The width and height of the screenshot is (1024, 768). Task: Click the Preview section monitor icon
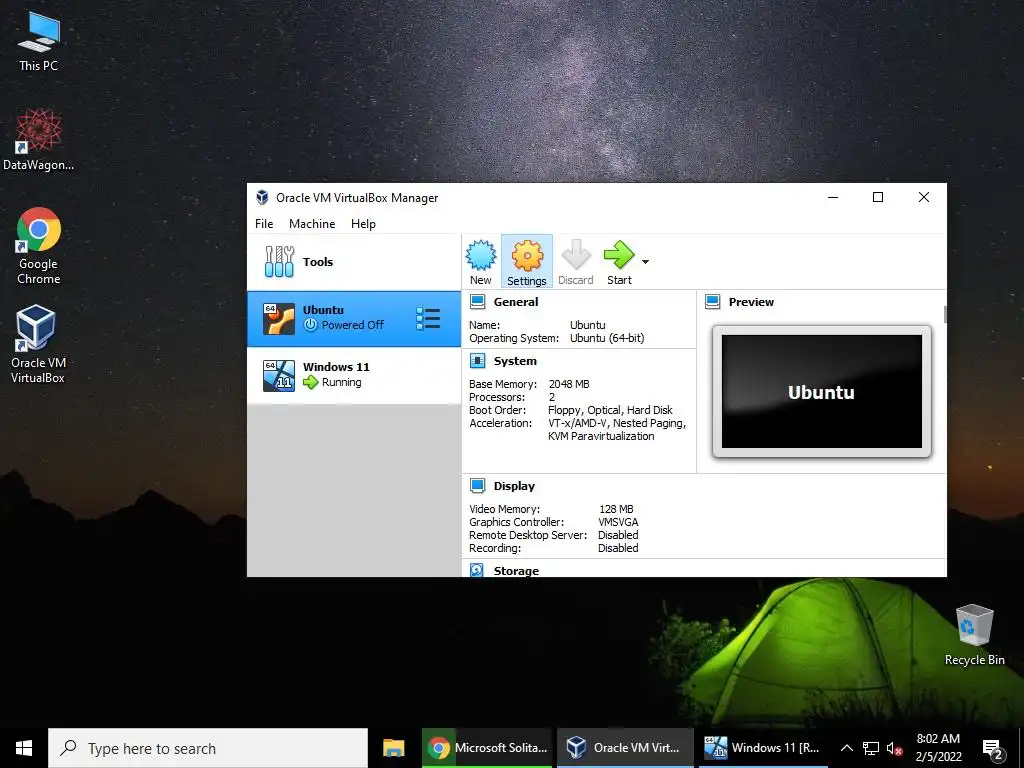pos(712,302)
